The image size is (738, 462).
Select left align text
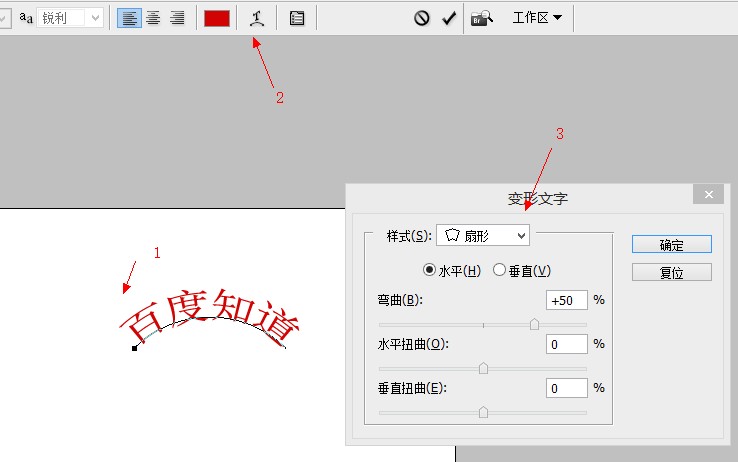(x=129, y=18)
